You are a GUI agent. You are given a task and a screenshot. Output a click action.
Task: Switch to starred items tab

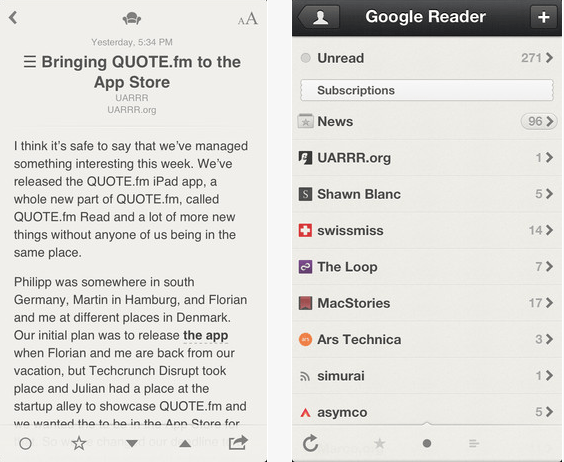pyautogui.click(x=379, y=443)
